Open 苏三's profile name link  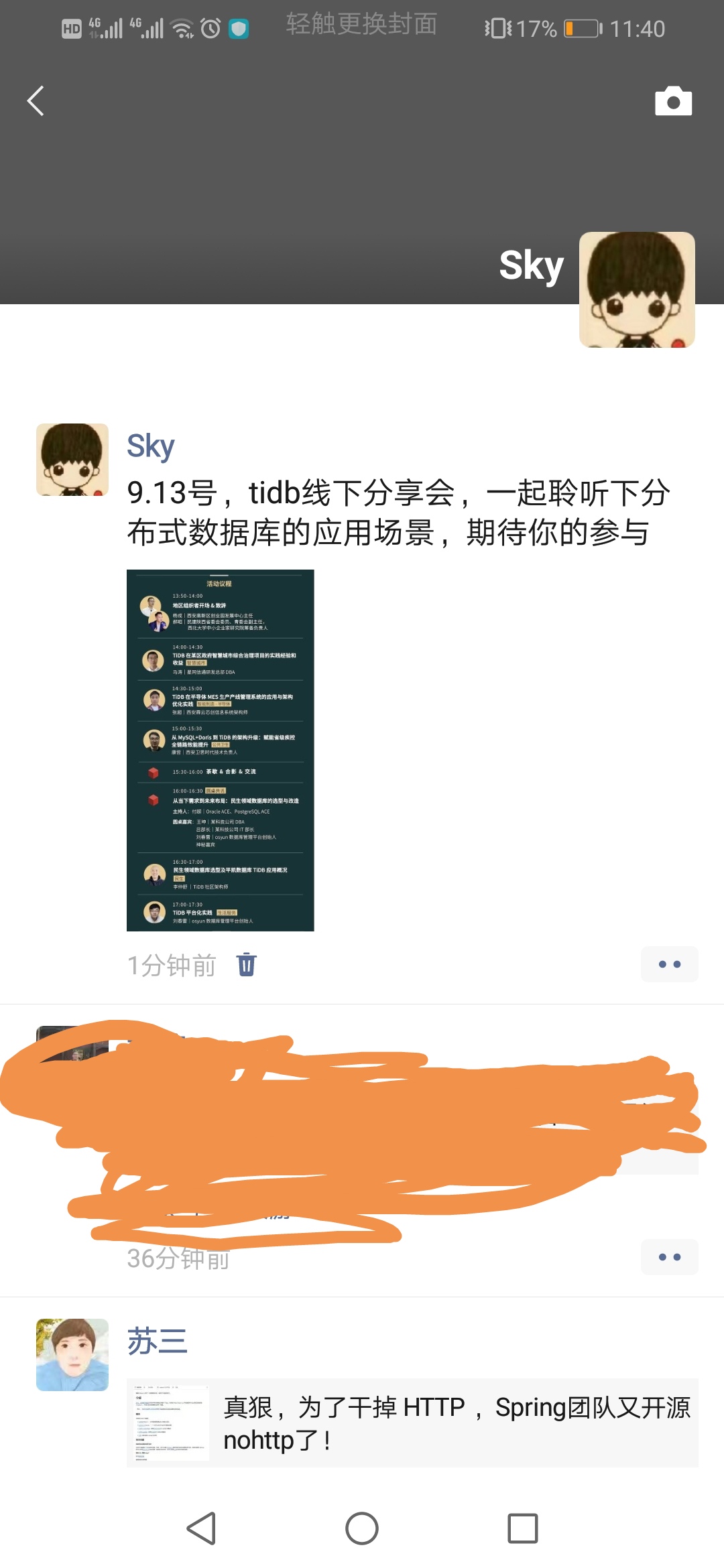[x=158, y=1342]
